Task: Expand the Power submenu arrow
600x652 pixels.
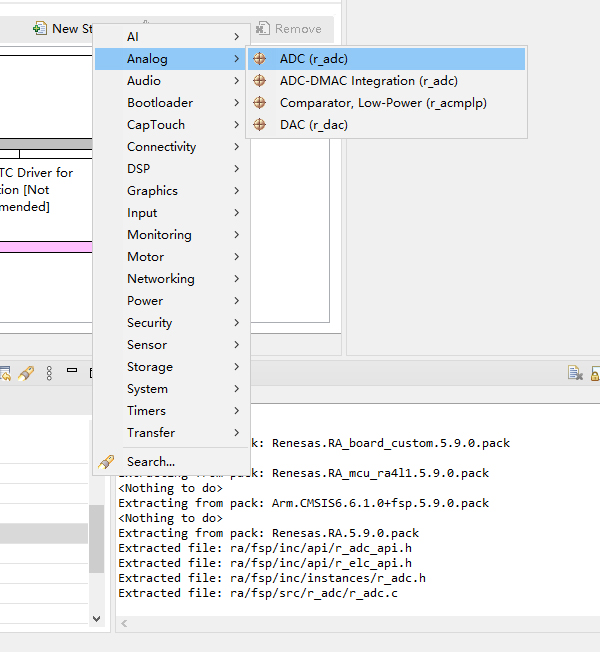Action: click(x=236, y=301)
